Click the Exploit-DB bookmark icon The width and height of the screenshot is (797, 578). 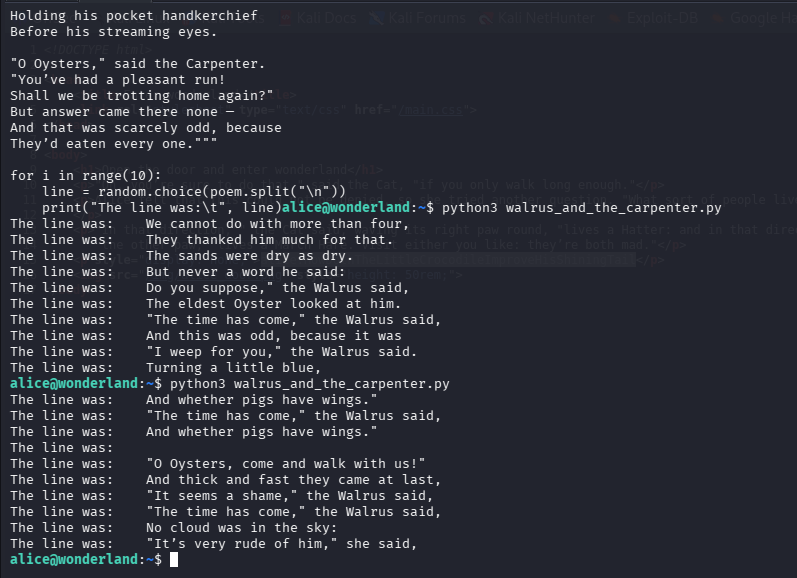pos(613,17)
